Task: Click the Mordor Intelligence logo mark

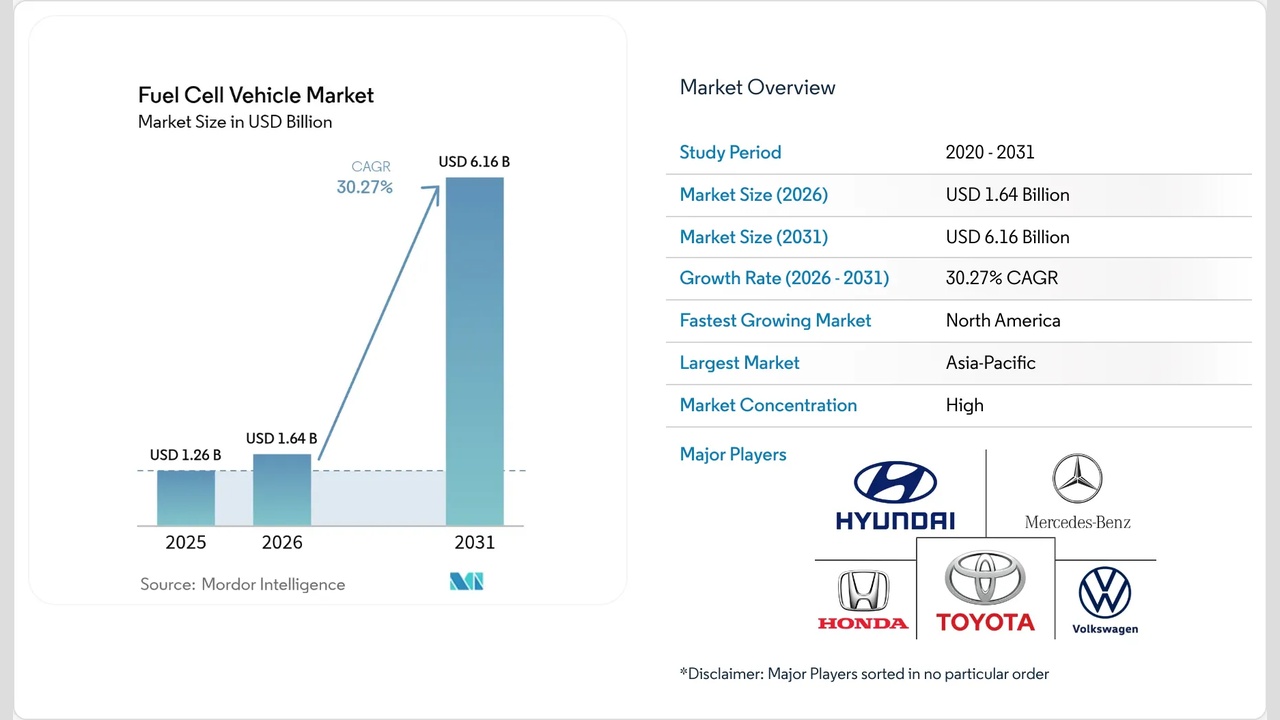Action: 466,581
